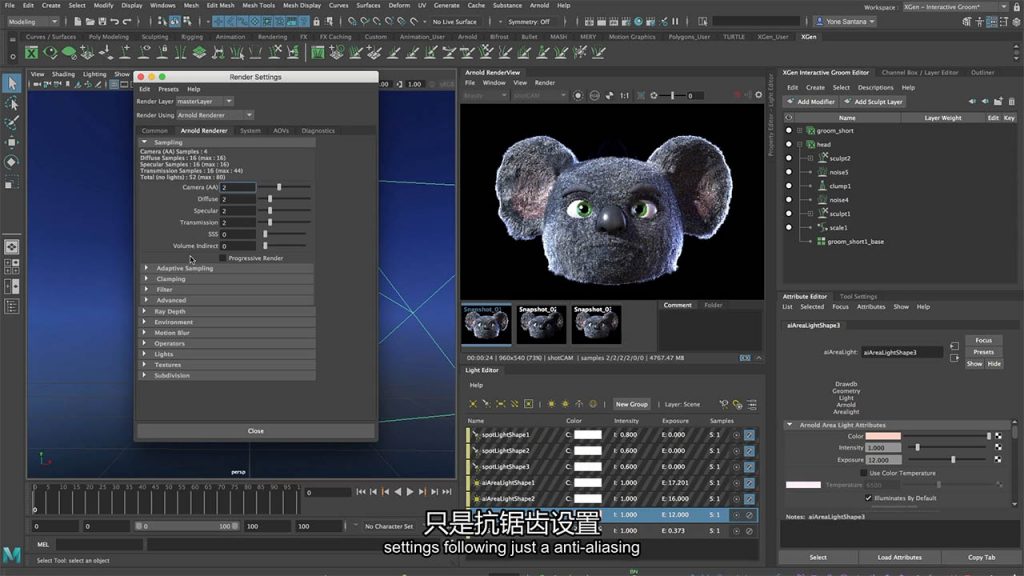The height and width of the screenshot is (576, 1024).
Task: Expand the Clamping section
Action: pyautogui.click(x=146, y=279)
